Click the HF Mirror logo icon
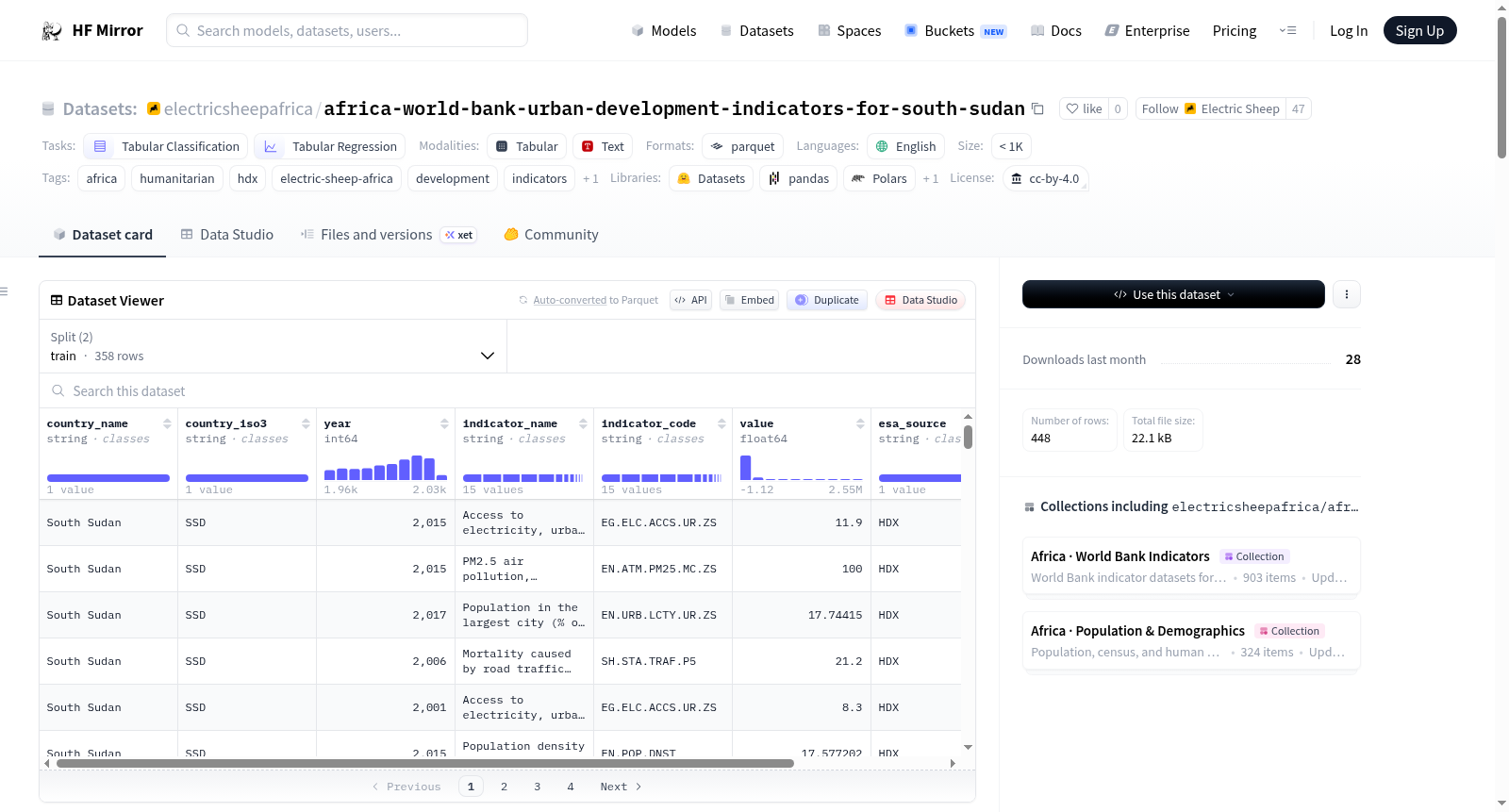1509x812 pixels. 52,30
